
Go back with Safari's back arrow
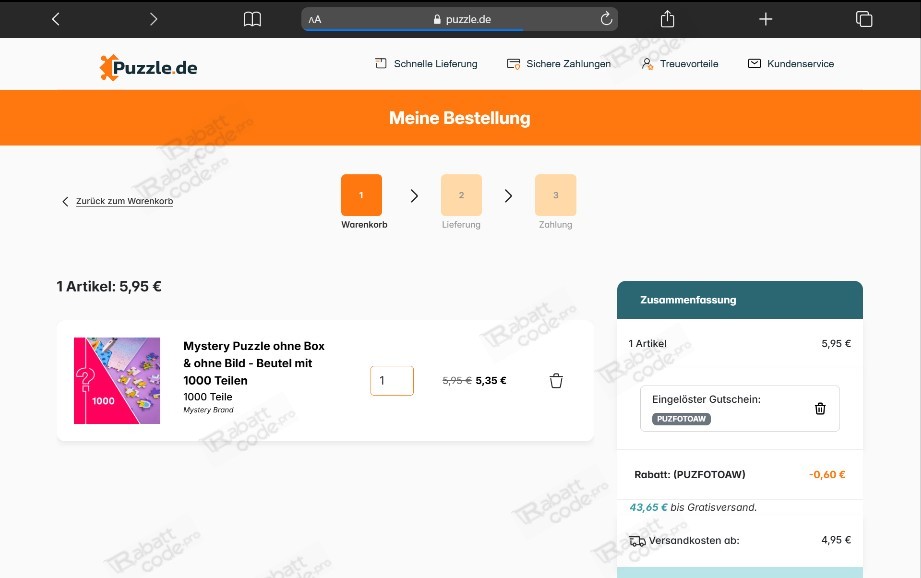[x=56, y=19]
